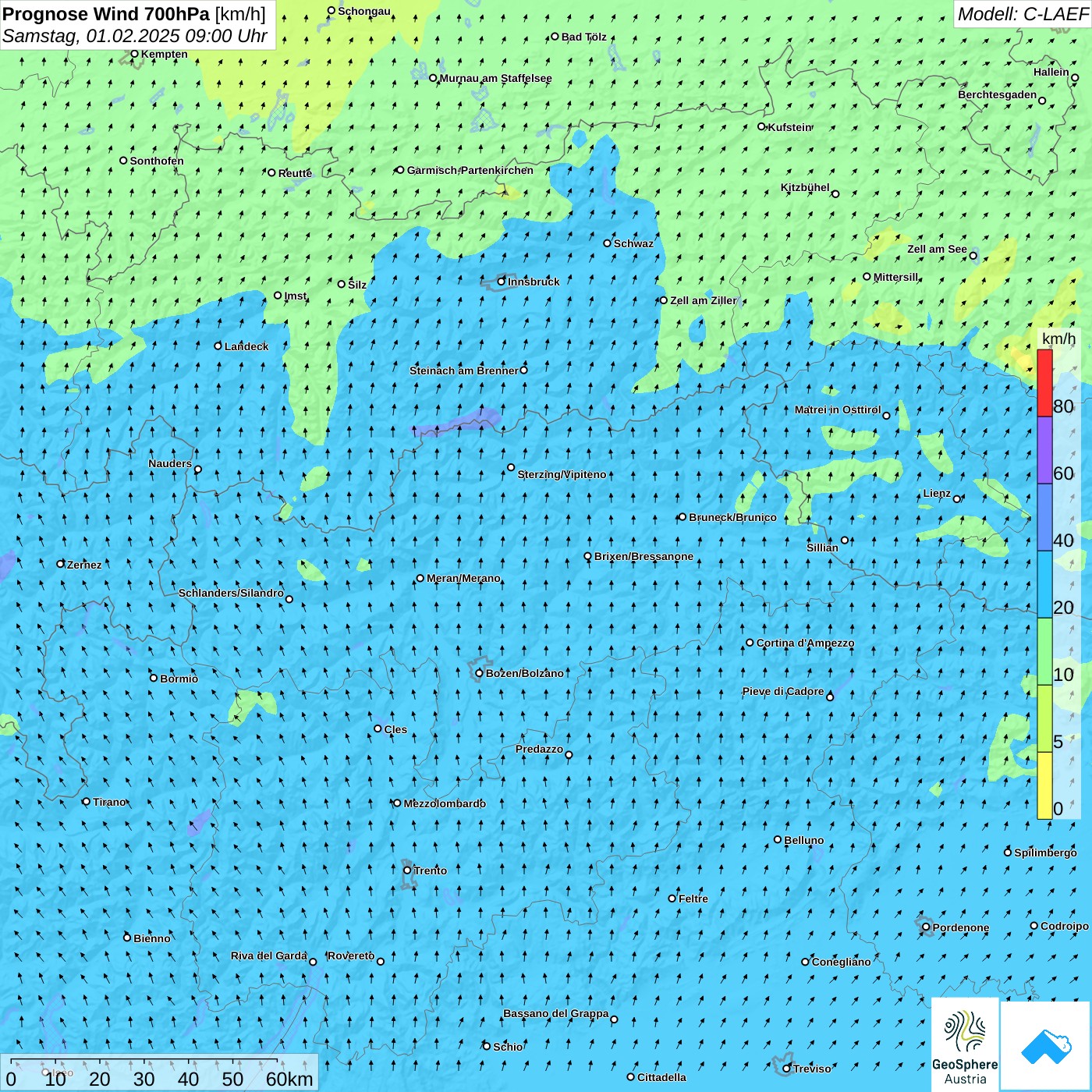Click the 'Schongau' label

[364, 11]
